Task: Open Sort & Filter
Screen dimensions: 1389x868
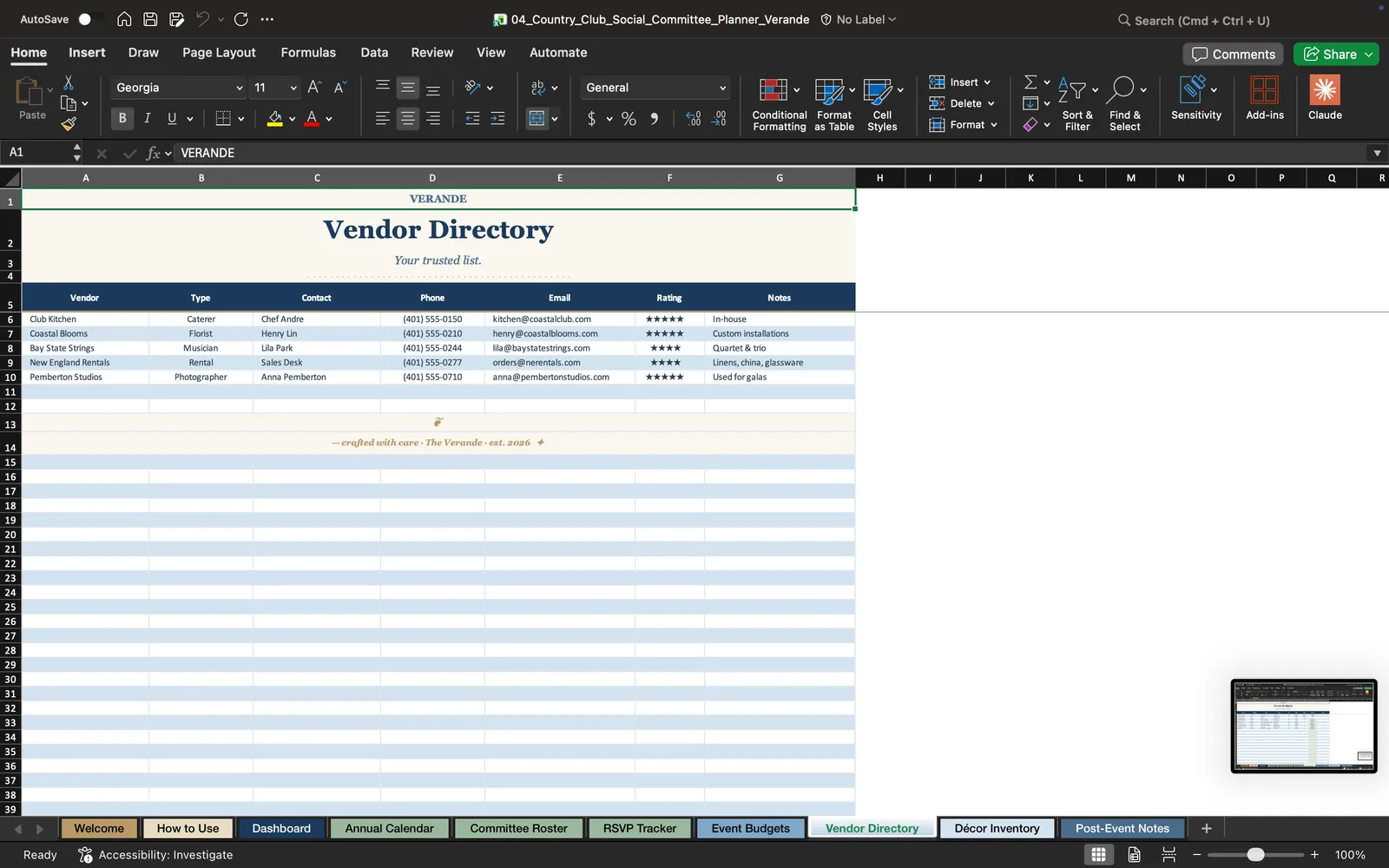Action: pos(1077,104)
